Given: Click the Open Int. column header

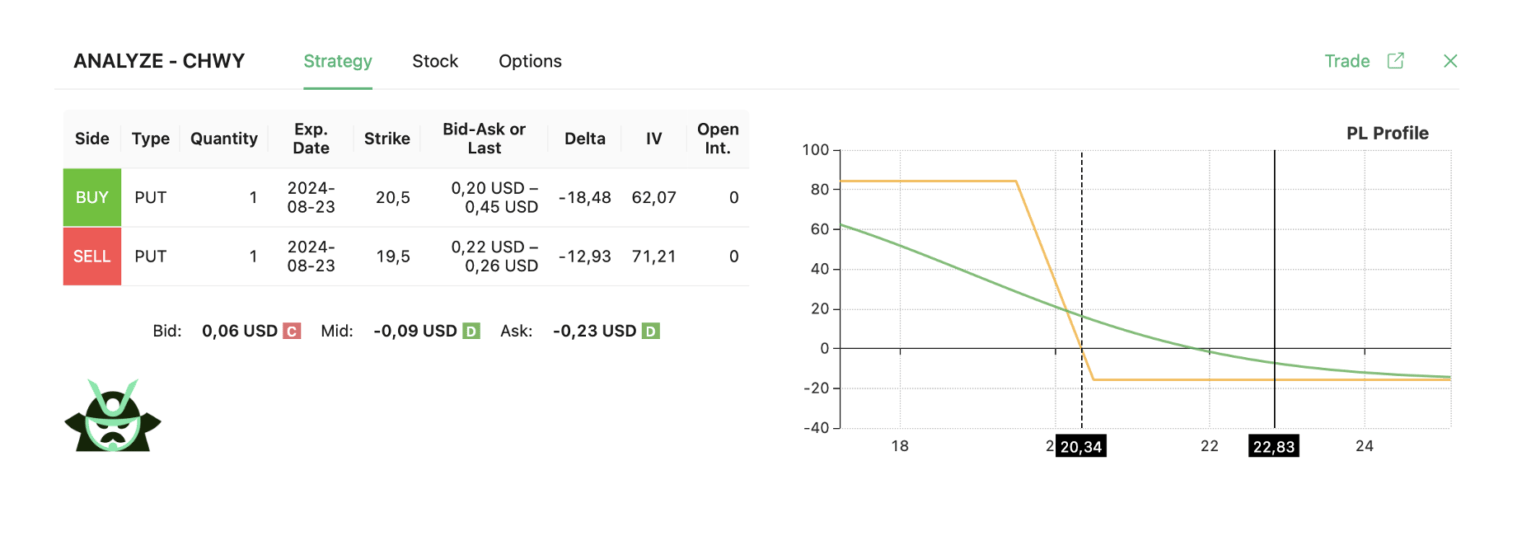Looking at the screenshot, I should (x=718, y=139).
